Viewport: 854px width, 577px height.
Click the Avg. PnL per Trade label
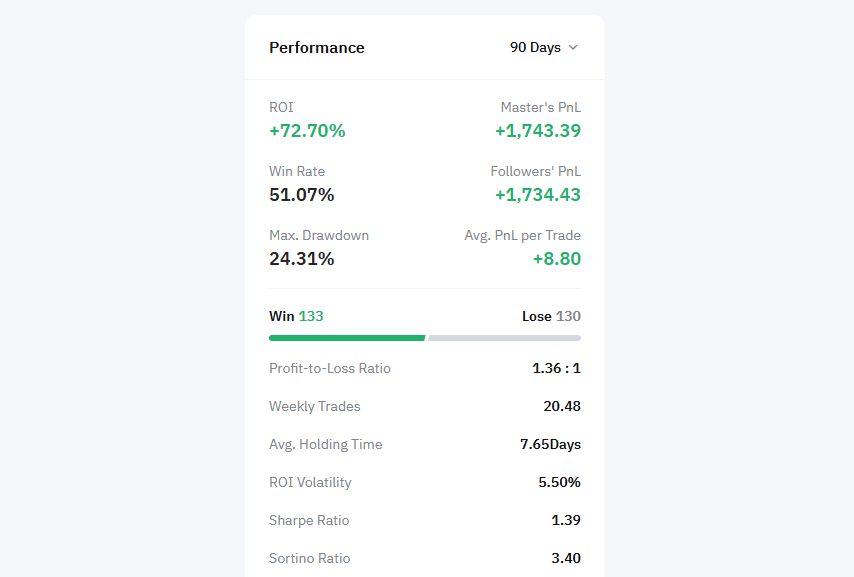[522, 235]
